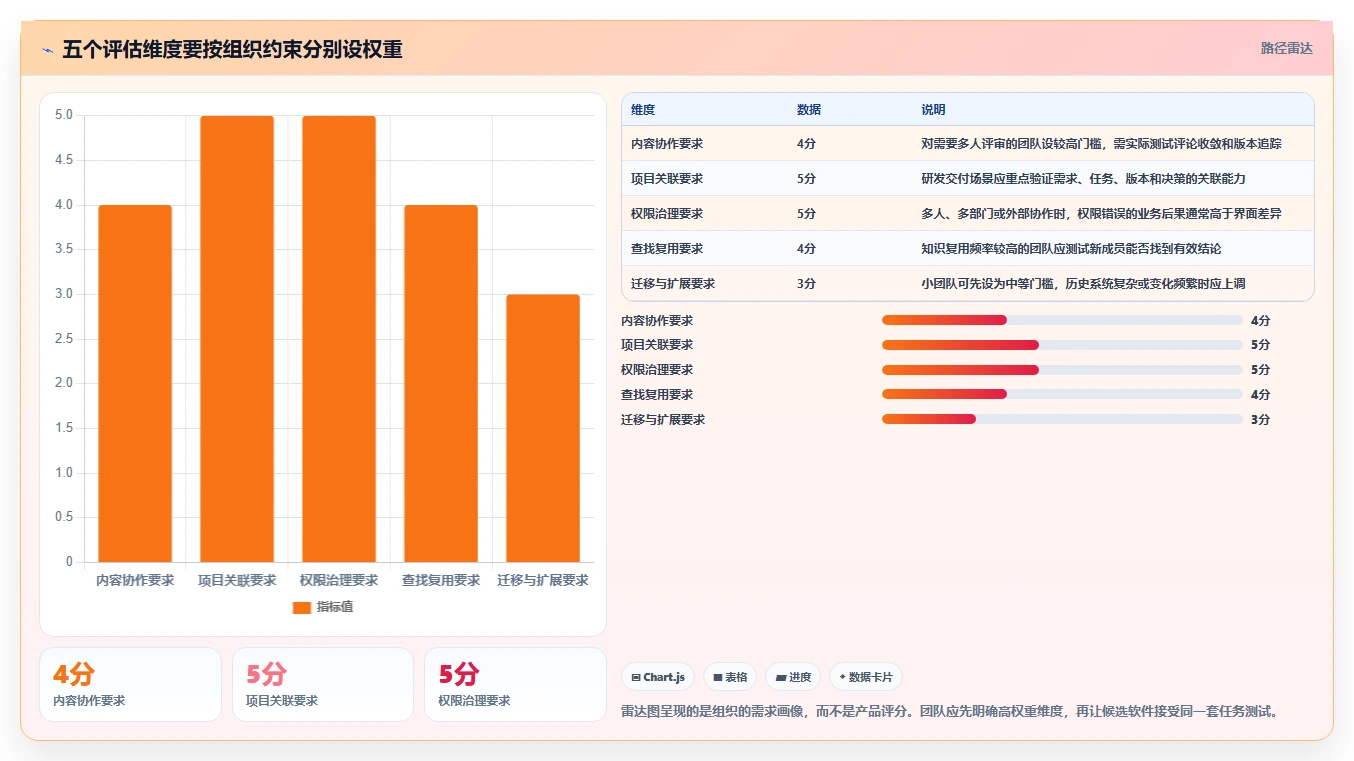The width and height of the screenshot is (1354, 761).
Task: Click the 内容协作要求 bar in the chart
Action: [x=135, y=383]
